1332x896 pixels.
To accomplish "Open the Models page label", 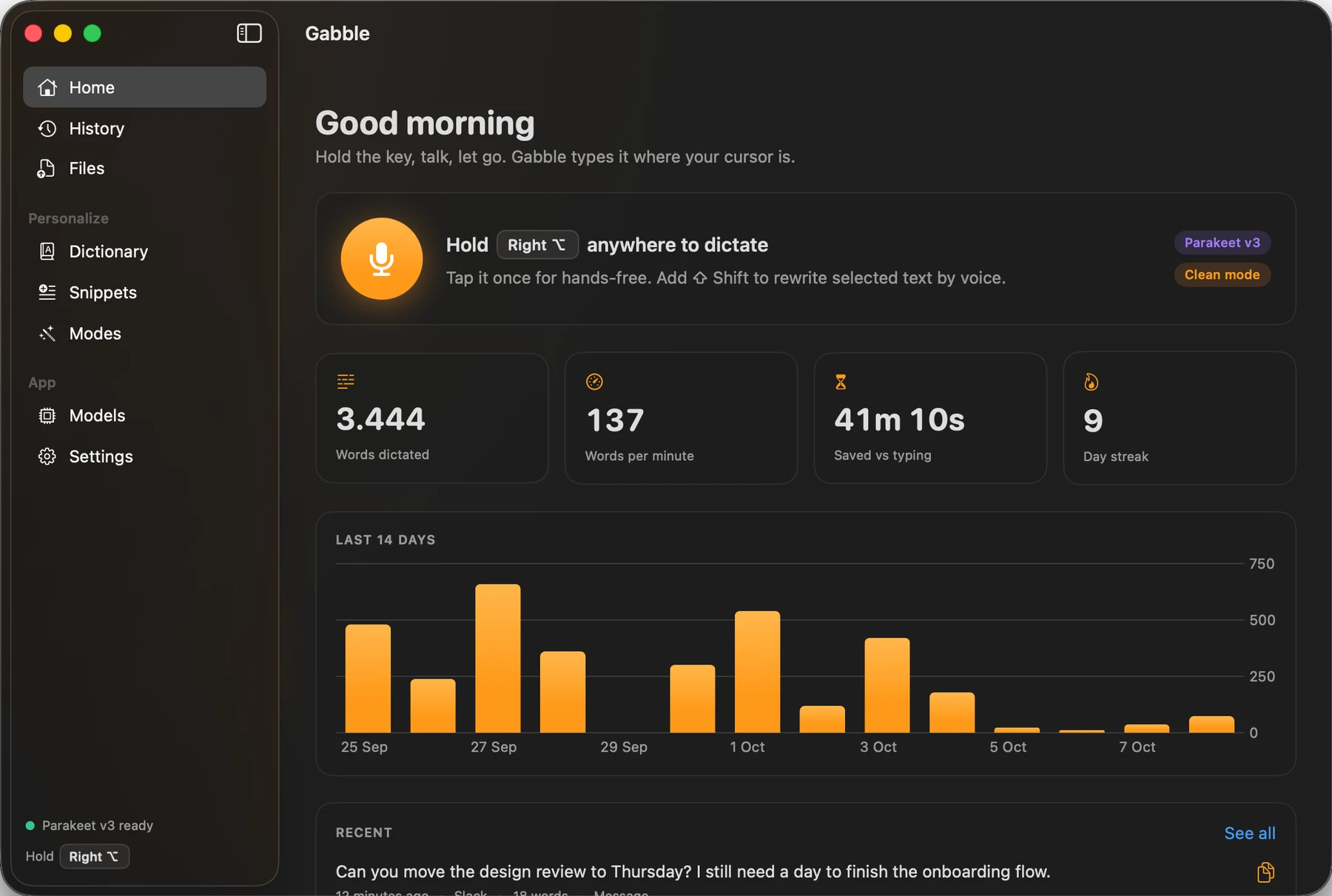I will [97, 416].
